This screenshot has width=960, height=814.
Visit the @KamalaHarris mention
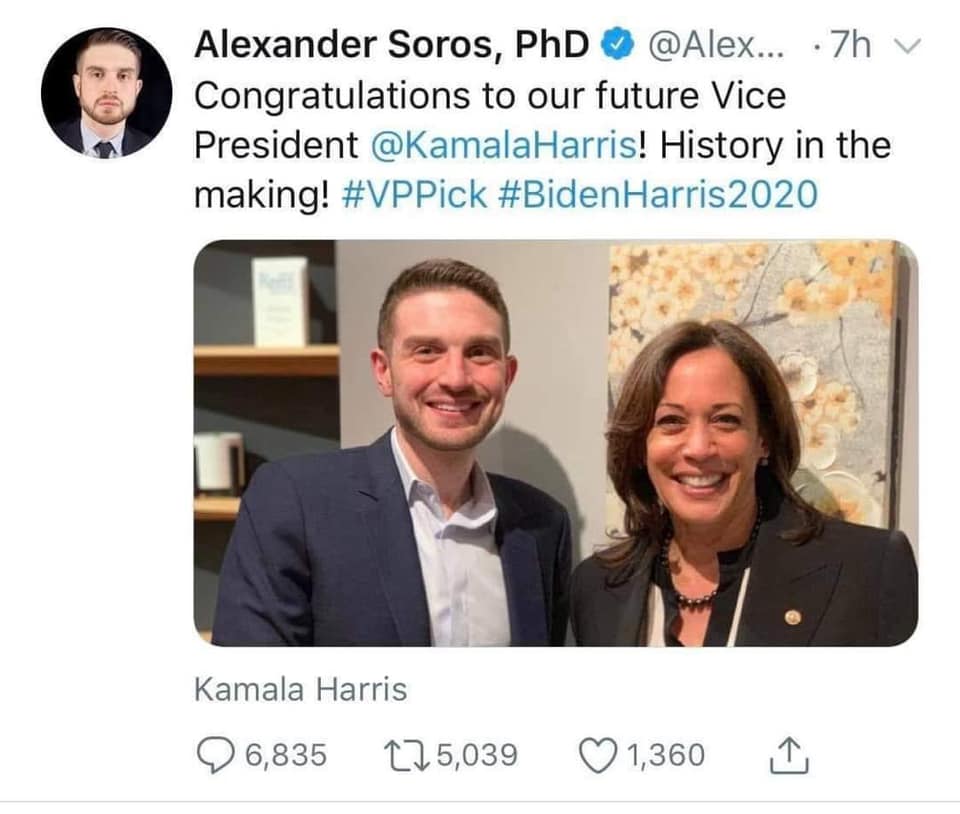(x=503, y=146)
